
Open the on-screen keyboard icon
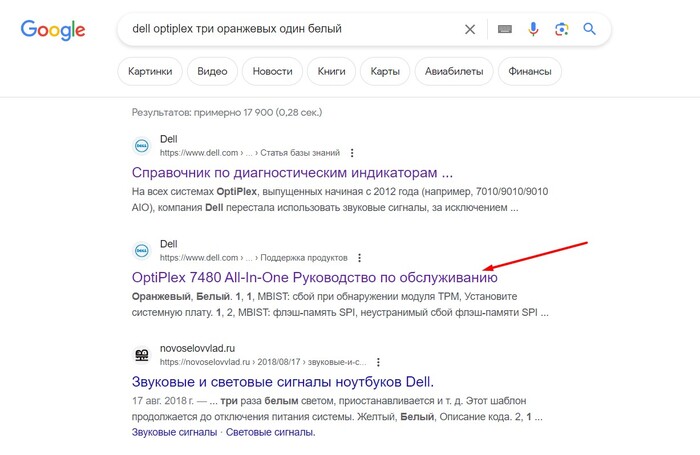point(505,29)
